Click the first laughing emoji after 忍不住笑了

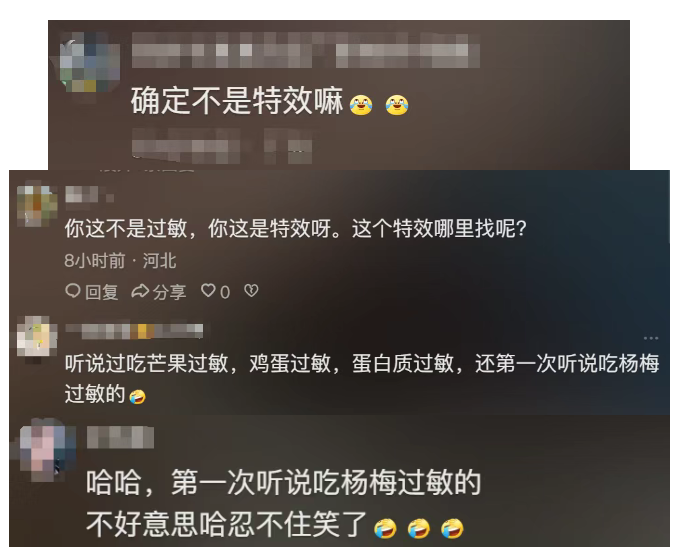[x=385, y=528]
